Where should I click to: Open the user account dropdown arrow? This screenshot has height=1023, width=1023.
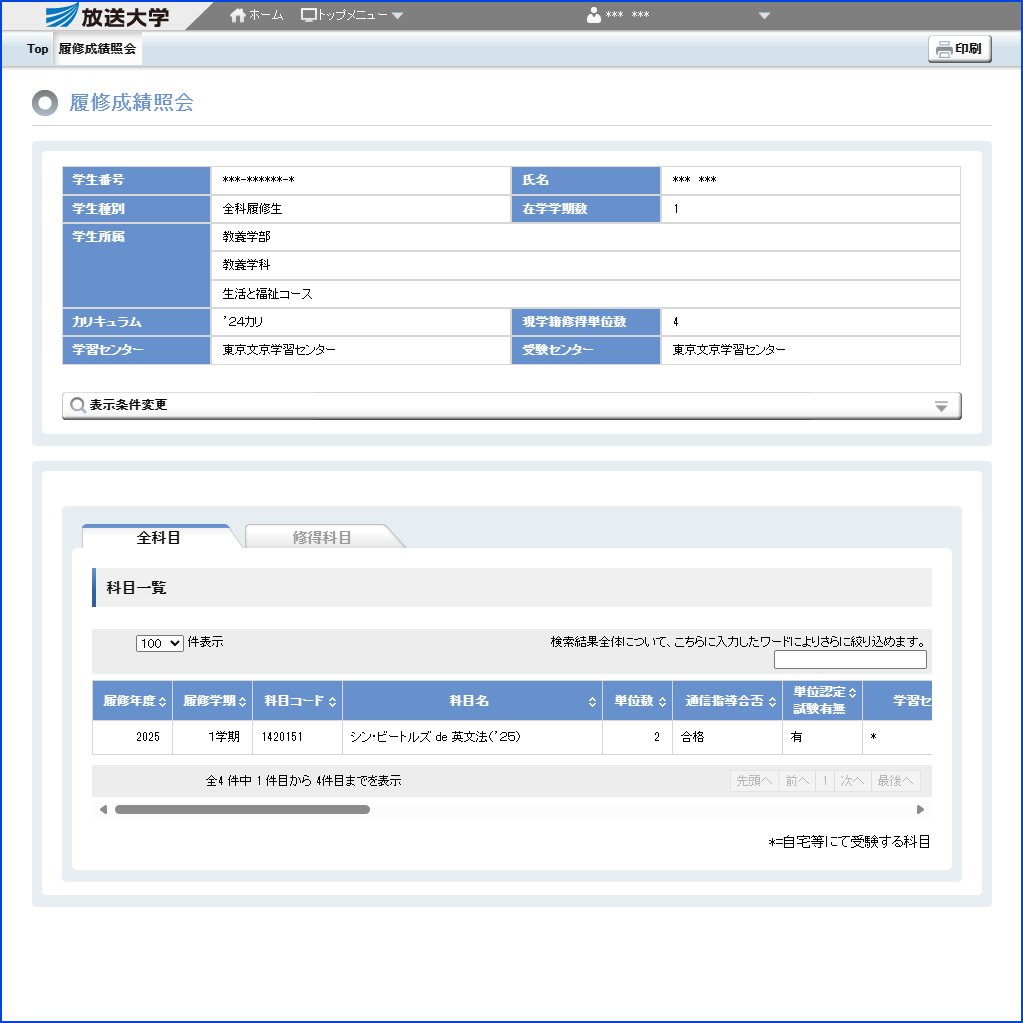(765, 15)
